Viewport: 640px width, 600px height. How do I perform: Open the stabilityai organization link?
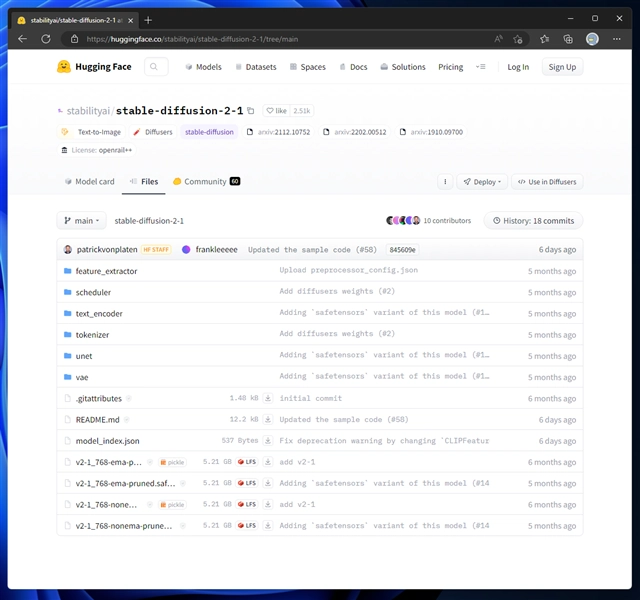tap(88, 111)
